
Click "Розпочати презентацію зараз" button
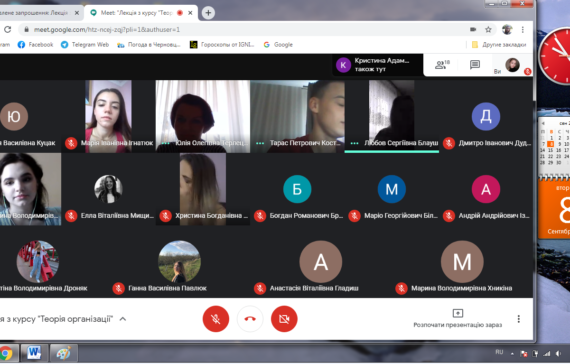(458, 318)
